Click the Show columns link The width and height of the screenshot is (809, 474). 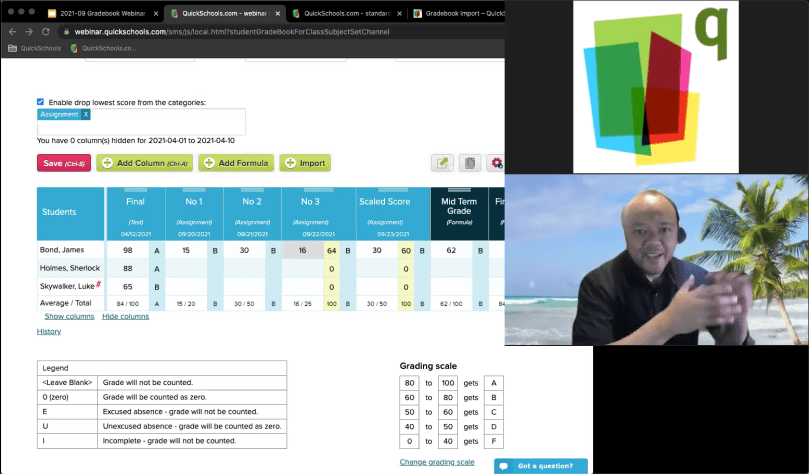69,316
